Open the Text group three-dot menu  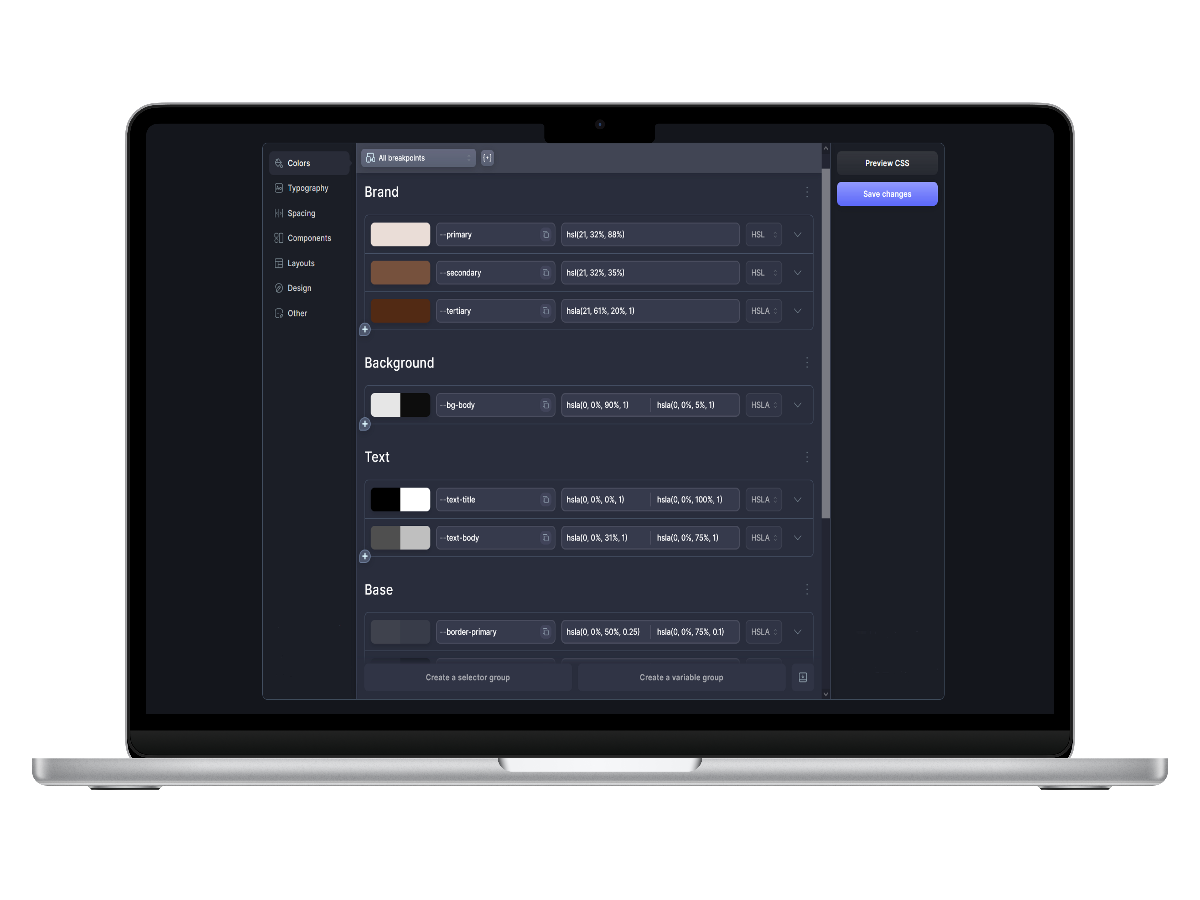(807, 457)
